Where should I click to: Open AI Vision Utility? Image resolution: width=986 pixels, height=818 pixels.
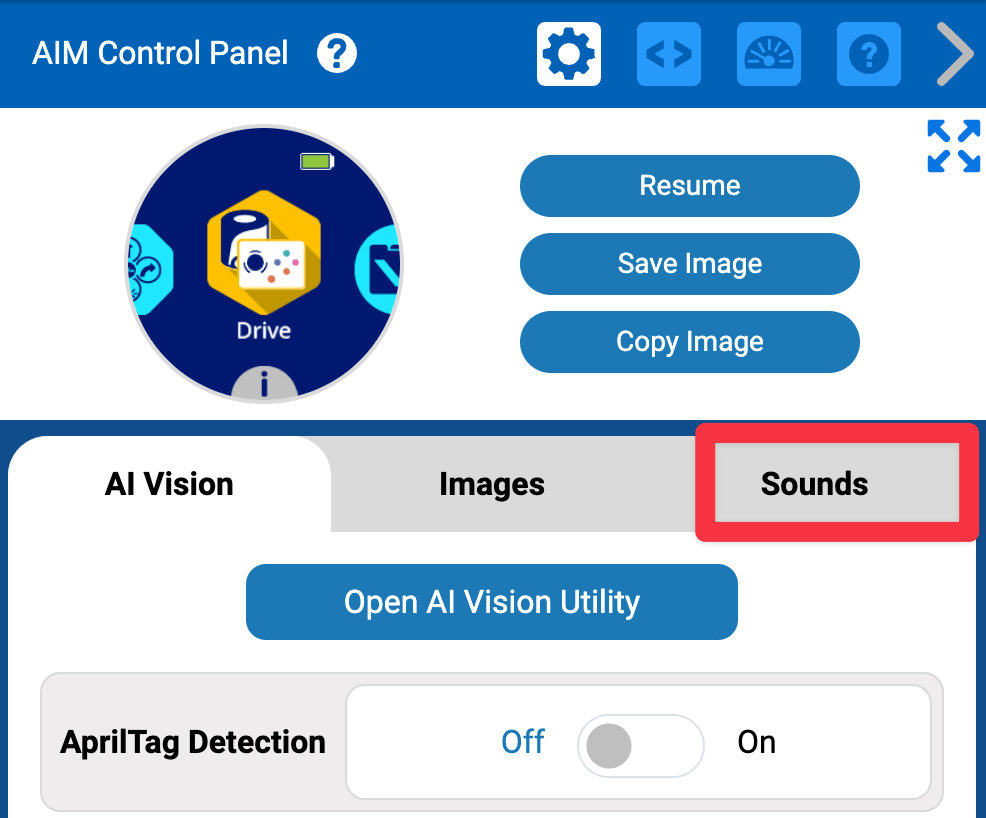click(491, 602)
